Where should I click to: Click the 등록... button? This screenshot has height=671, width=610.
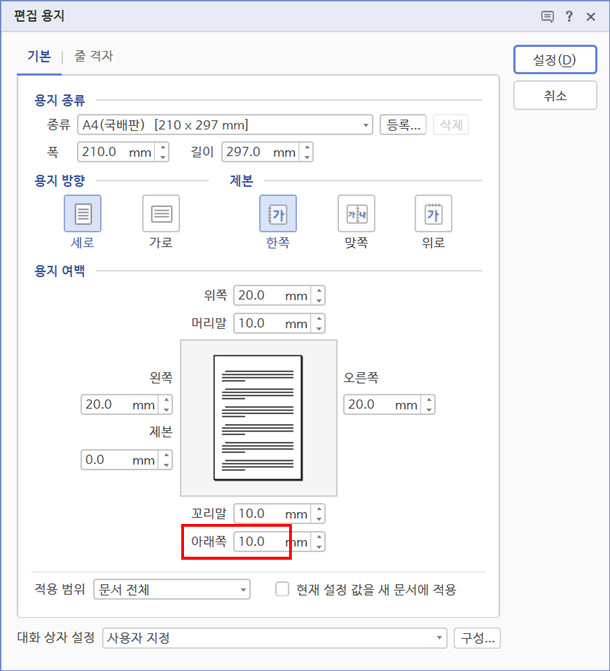(403, 125)
